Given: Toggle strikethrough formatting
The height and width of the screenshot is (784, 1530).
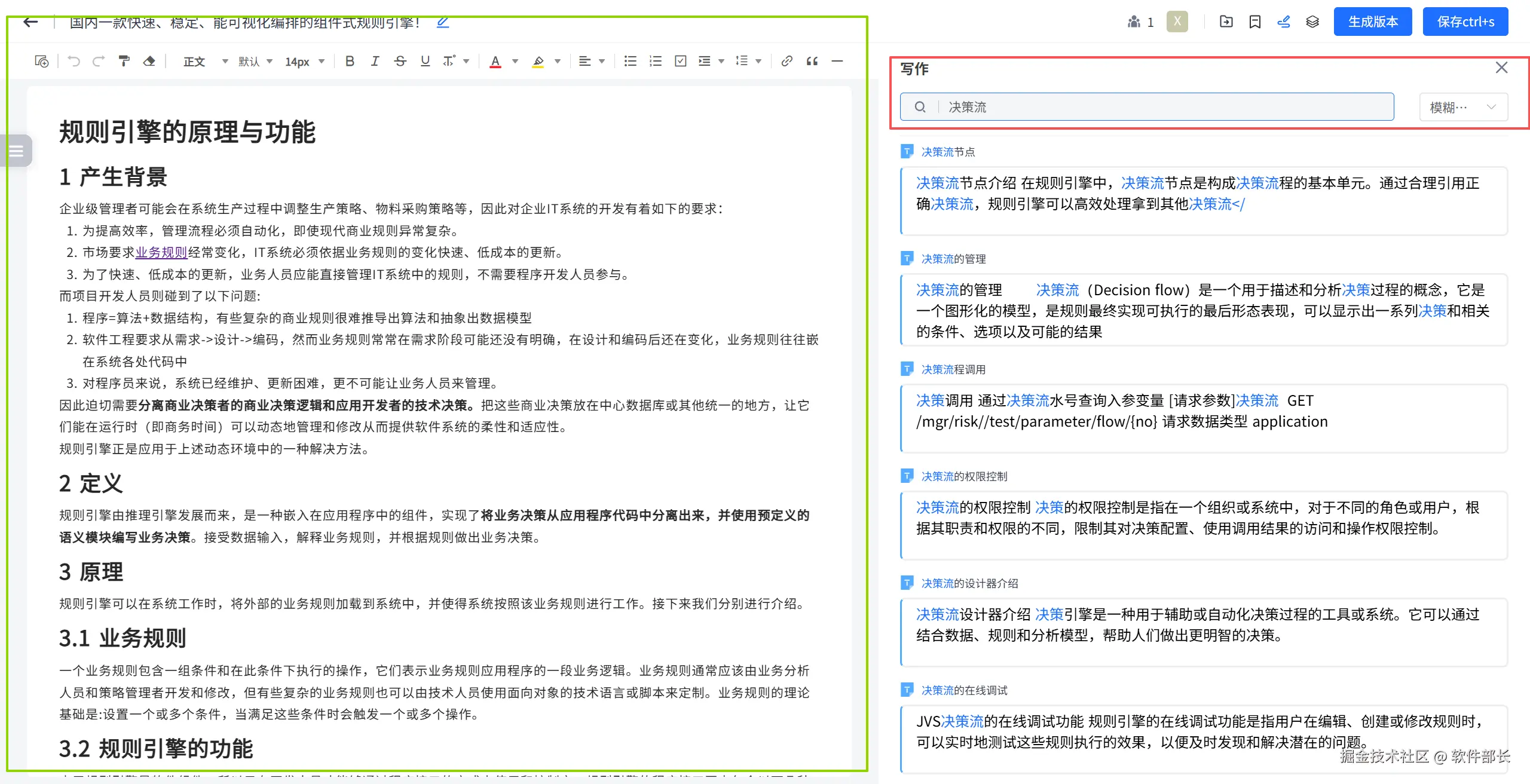Looking at the screenshot, I should (400, 61).
